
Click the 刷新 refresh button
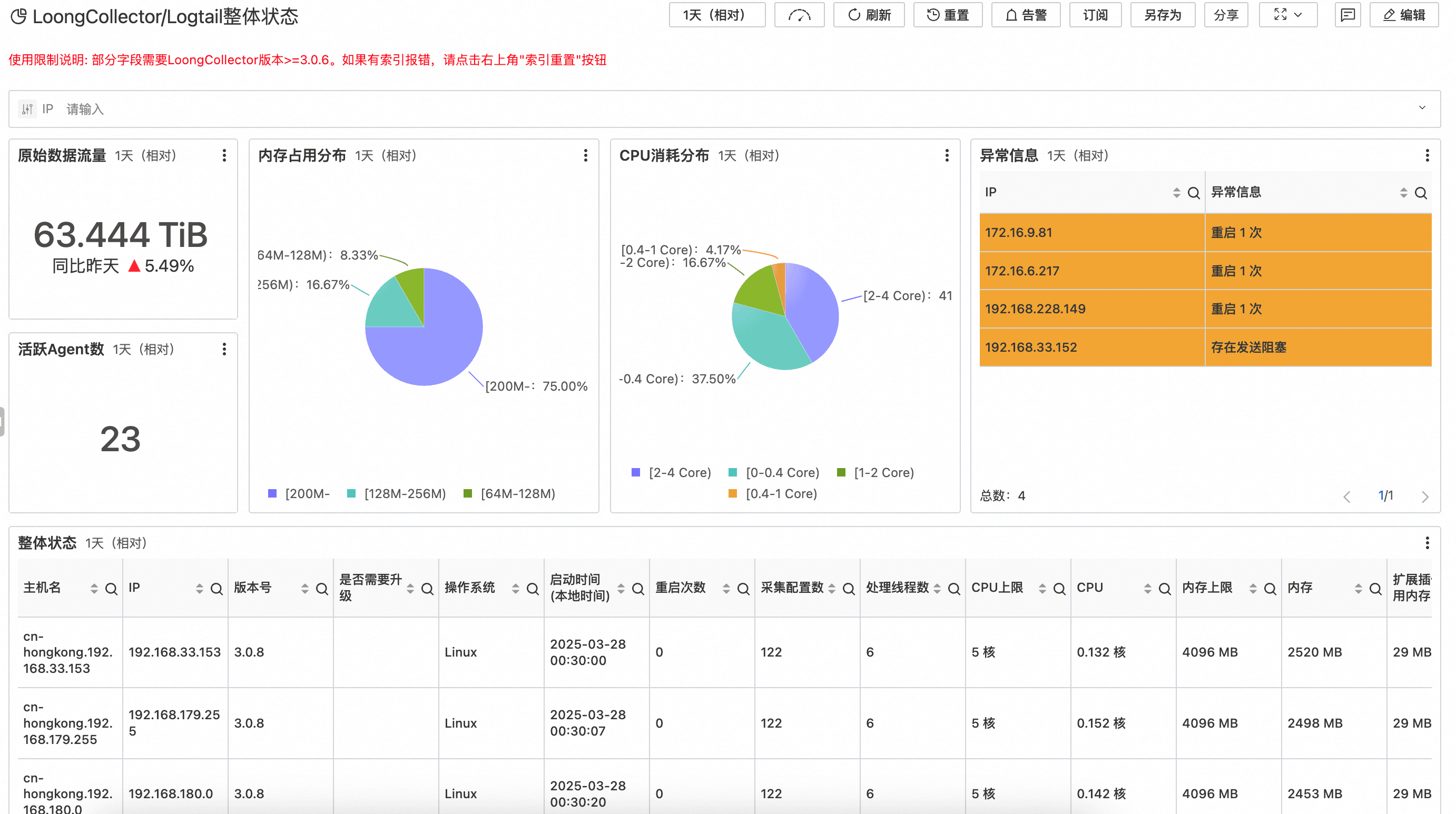869,15
